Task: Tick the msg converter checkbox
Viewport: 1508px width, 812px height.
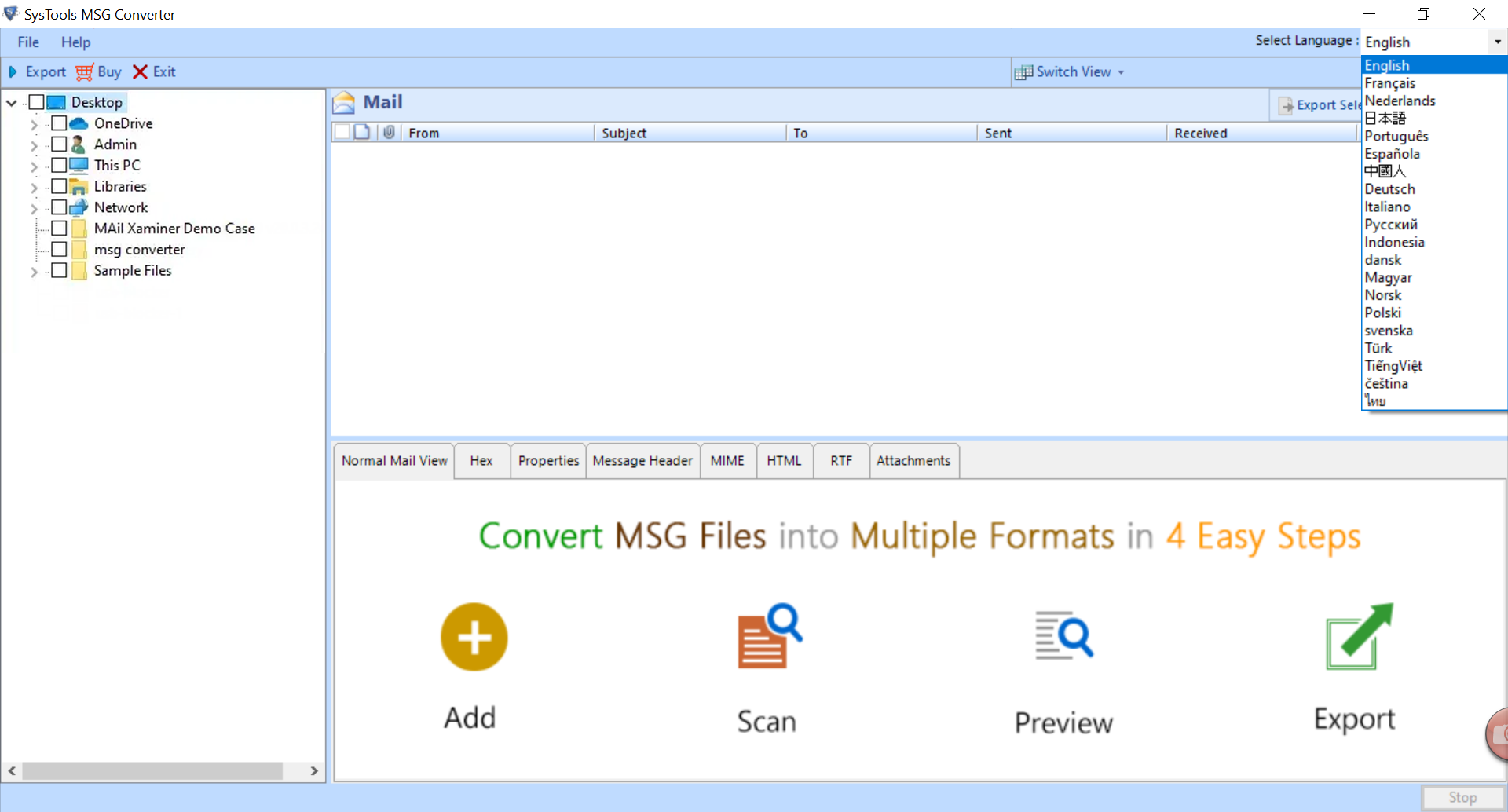Action: pyautogui.click(x=59, y=249)
